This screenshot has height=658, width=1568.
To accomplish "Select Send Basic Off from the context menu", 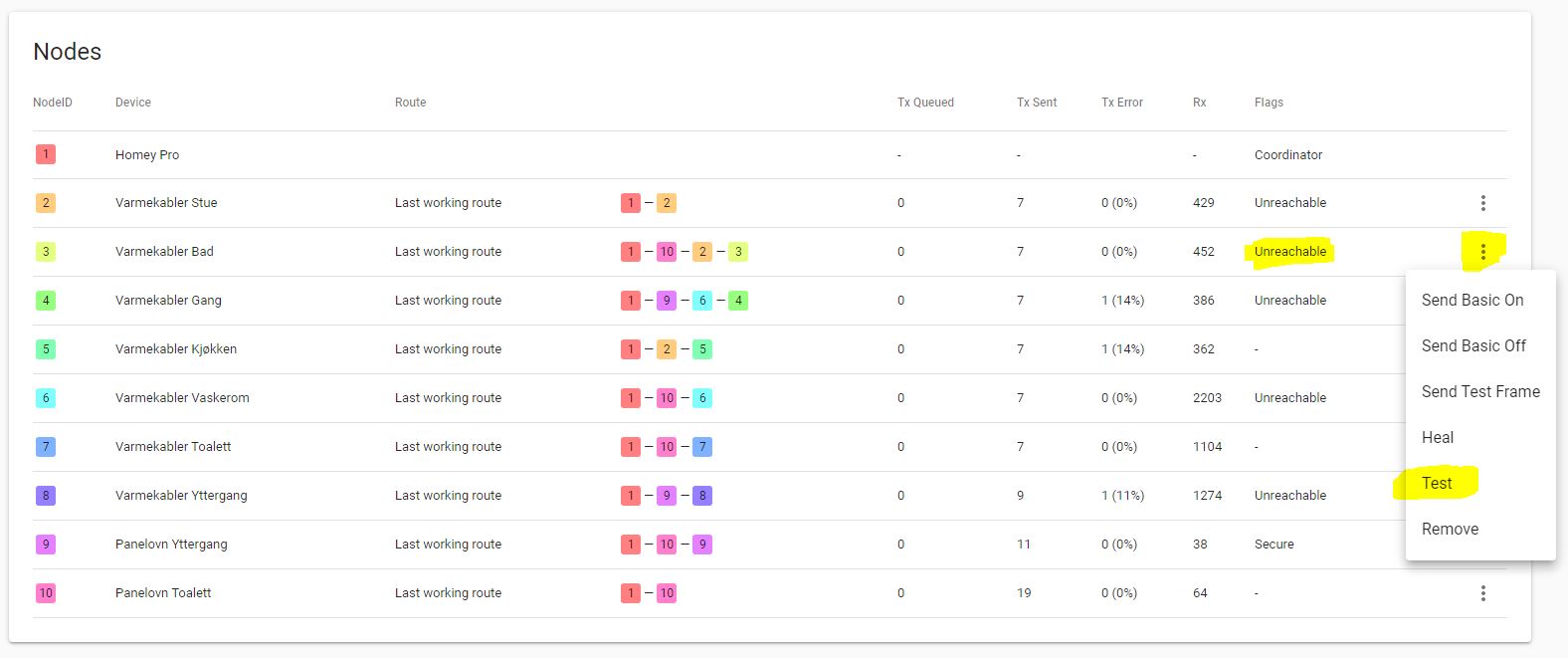I will pos(1473,346).
